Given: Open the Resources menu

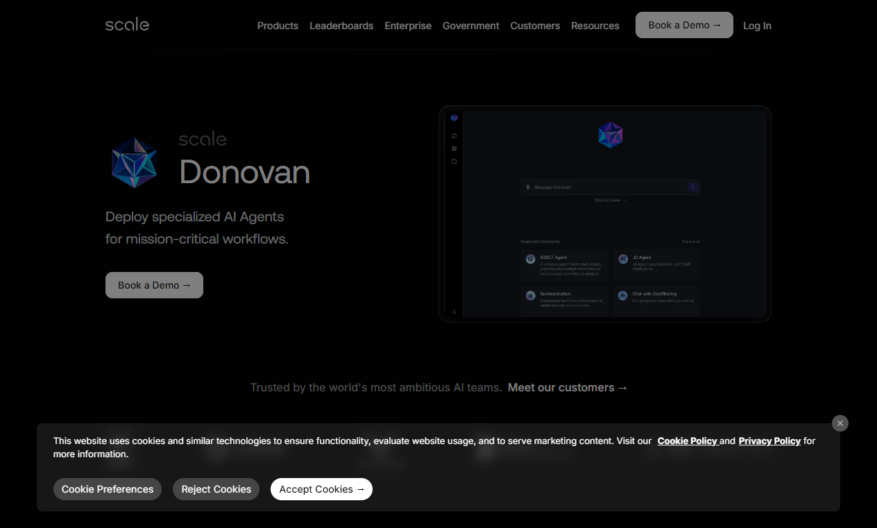Looking at the screenshot, I should 595,26.
